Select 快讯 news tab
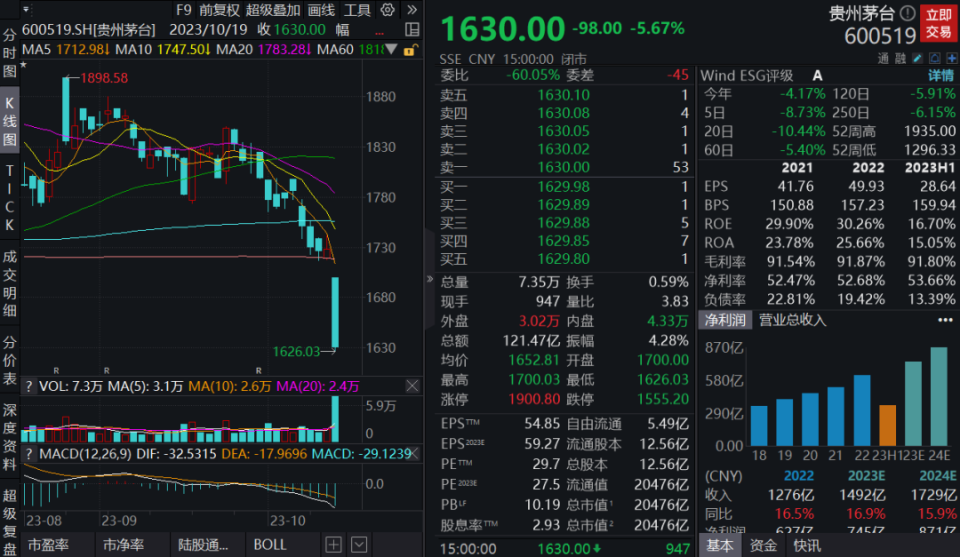Screen dimensions: 960x557 [x=807, y=545]
